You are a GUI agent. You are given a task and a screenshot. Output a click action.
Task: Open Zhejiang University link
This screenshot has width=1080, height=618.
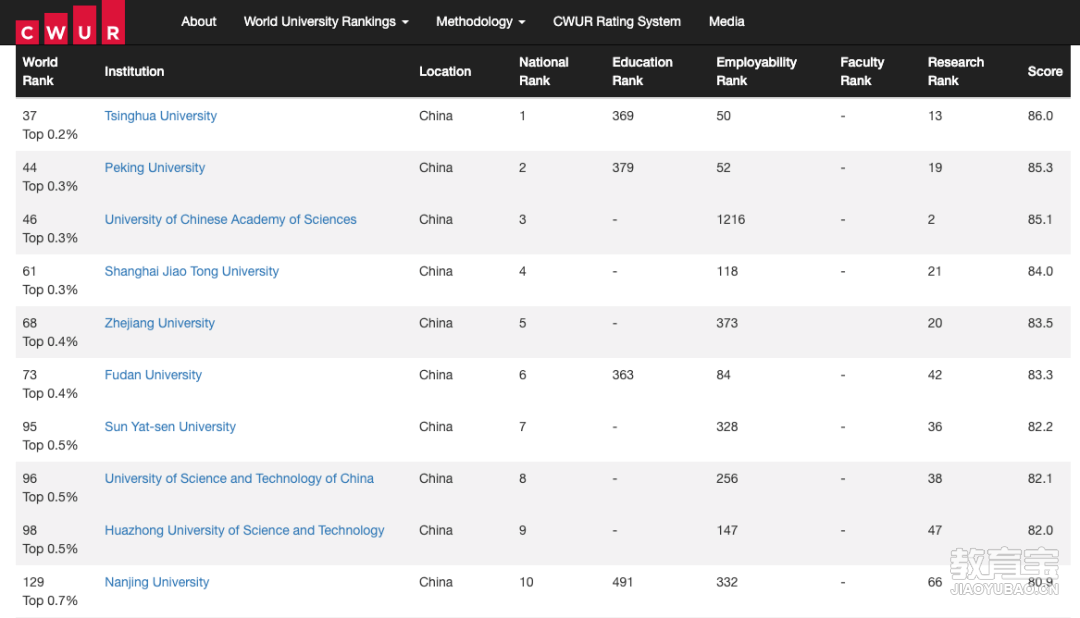click(160, 323)
